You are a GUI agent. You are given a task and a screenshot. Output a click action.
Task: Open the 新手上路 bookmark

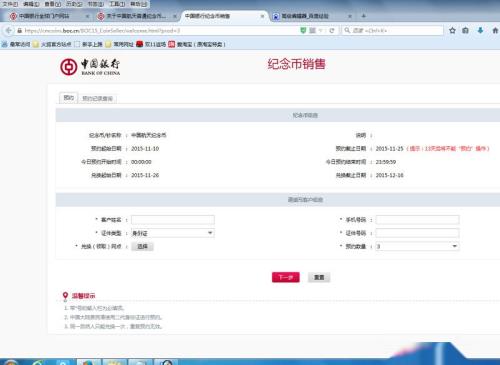click(88, 44)
